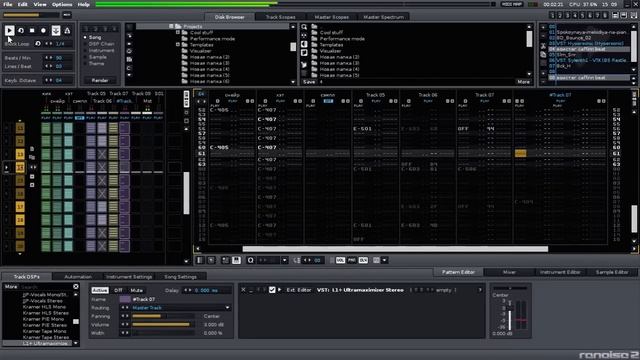Select the Instrument radio option
This screenshot has width=640, height=360.
click(99, 50)
